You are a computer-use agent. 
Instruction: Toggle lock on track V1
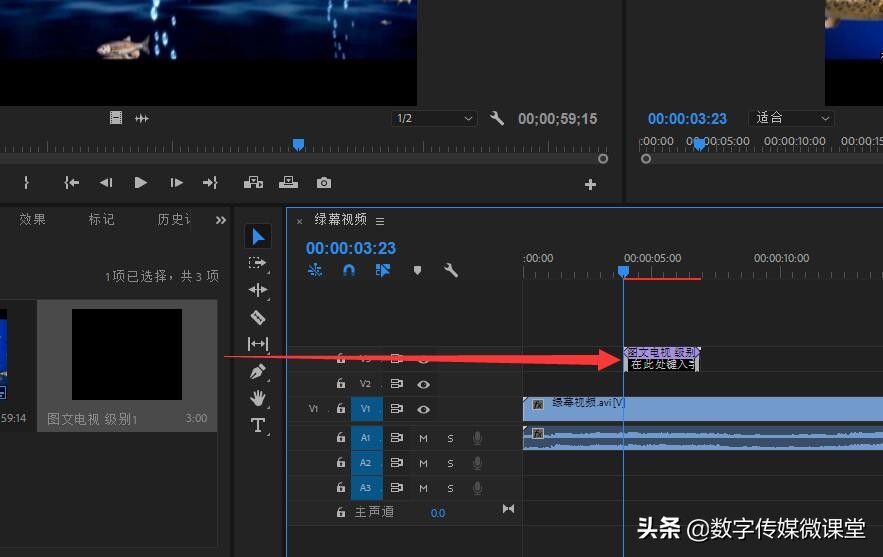(341, 408)
